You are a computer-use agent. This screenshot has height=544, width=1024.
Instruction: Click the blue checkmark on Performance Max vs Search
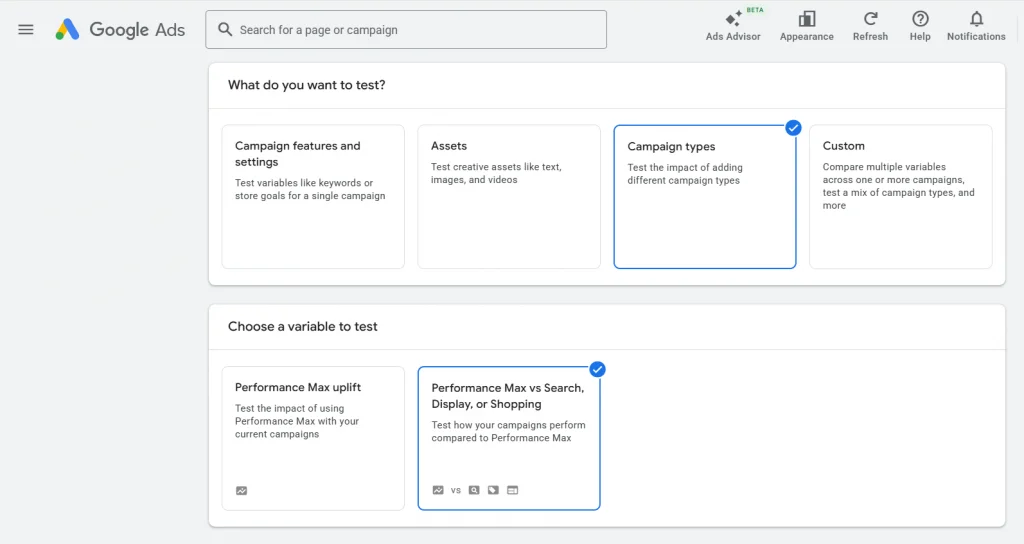(x=597, y=370)
